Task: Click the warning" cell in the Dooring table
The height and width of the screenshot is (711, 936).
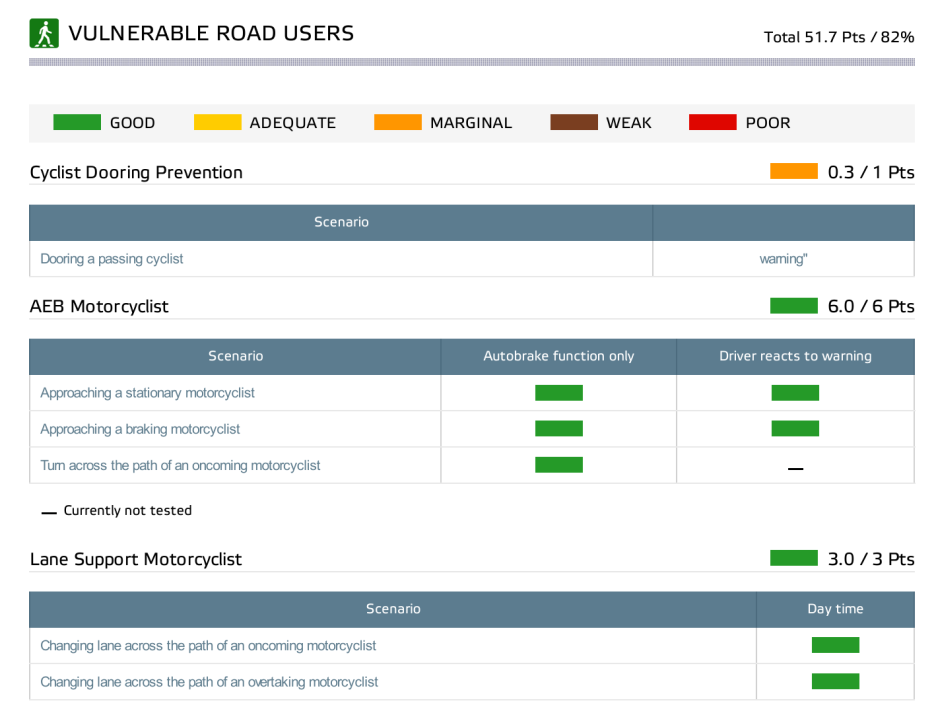Action: pos(783,259)
